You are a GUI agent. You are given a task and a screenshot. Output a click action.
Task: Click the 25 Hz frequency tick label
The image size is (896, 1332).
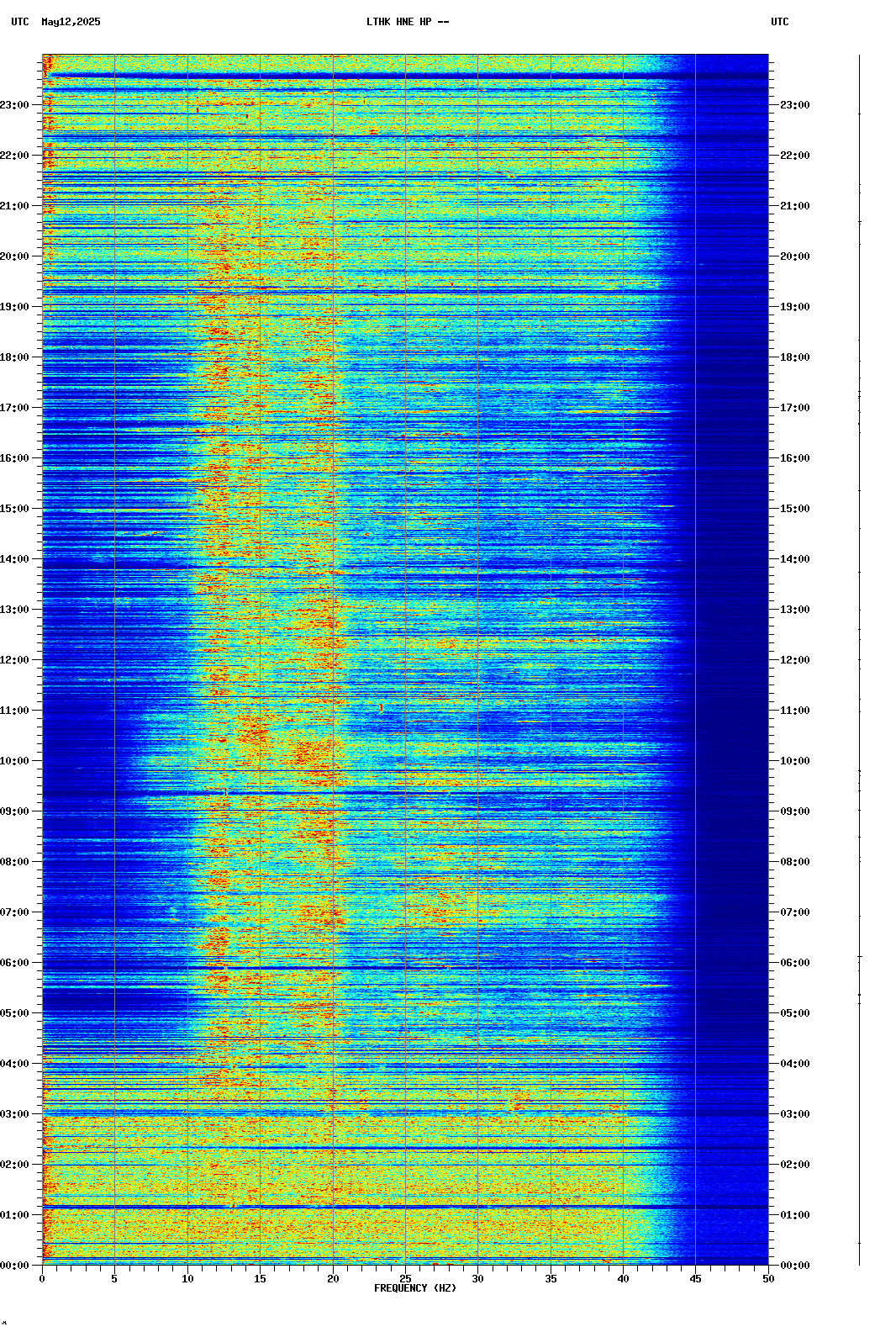[x=405, y=1279]
